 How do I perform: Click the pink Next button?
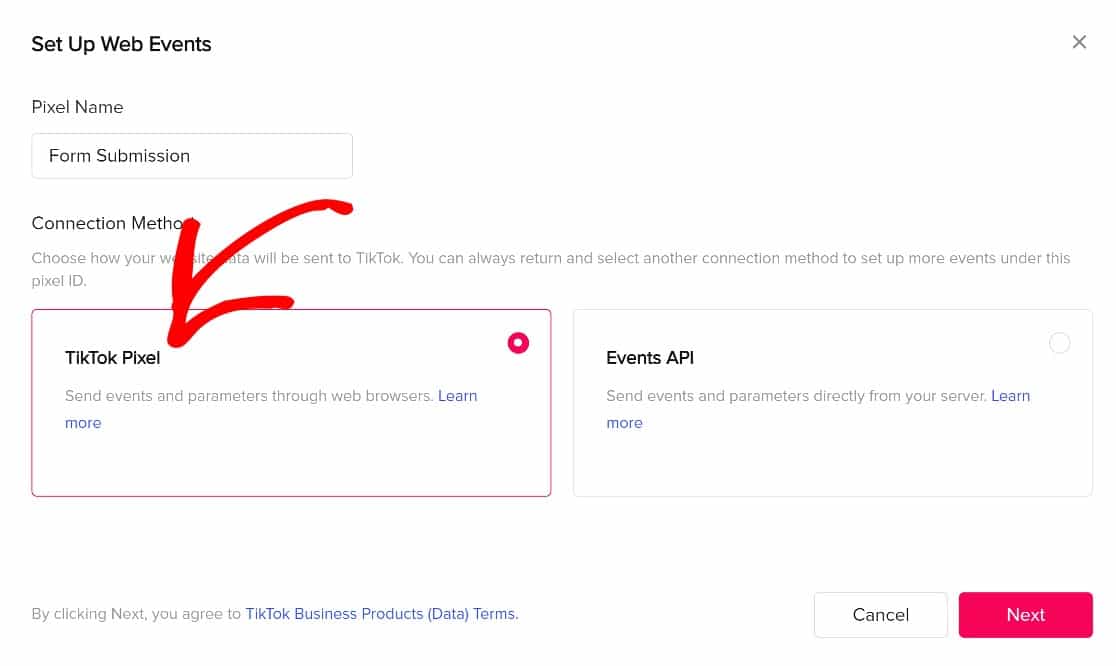point(1026,615)
